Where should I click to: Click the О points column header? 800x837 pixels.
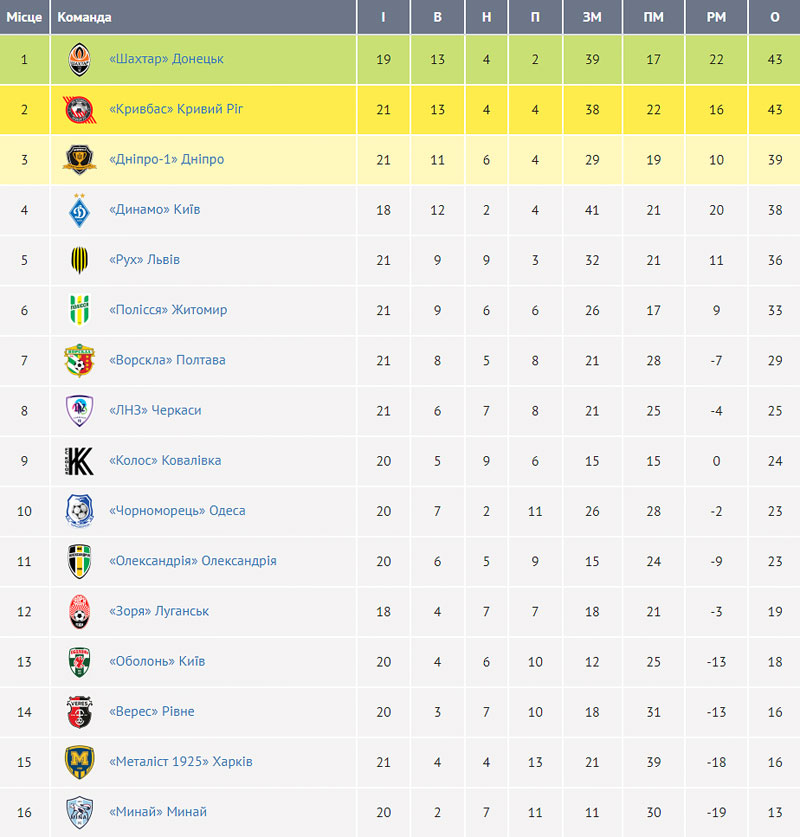775,17
